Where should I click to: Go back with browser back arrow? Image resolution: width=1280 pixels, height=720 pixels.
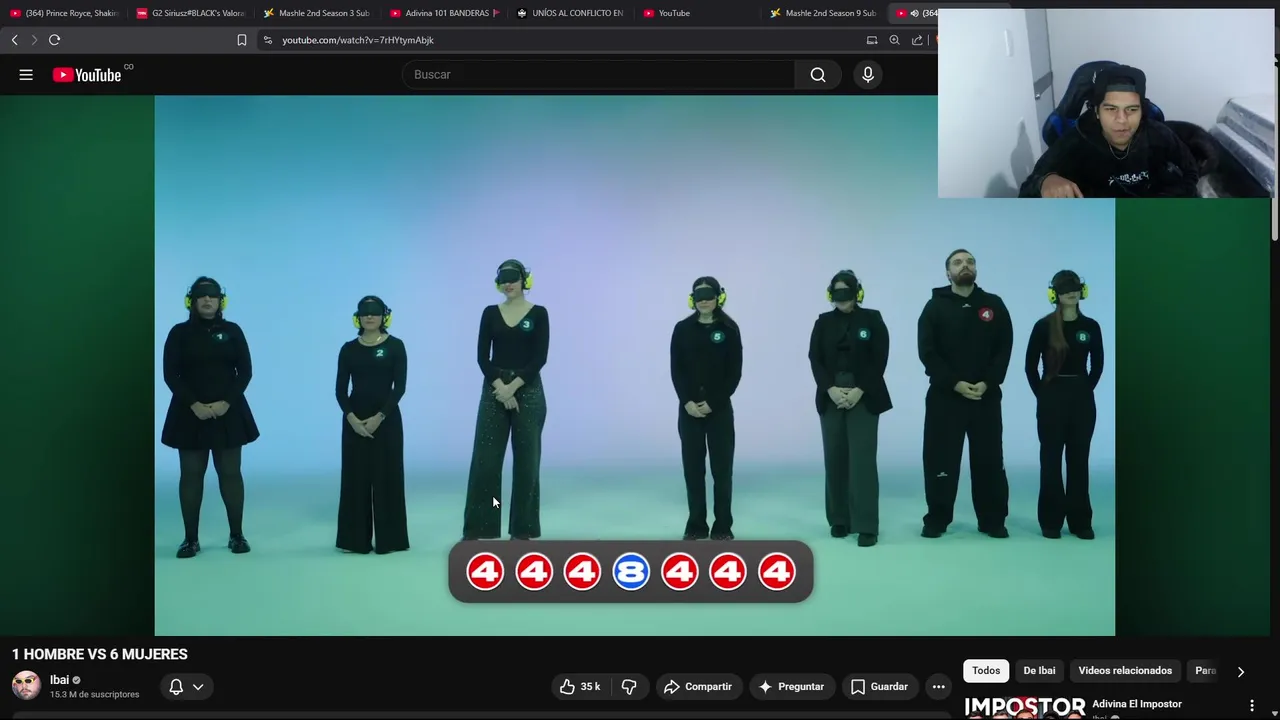coord(14,40)
